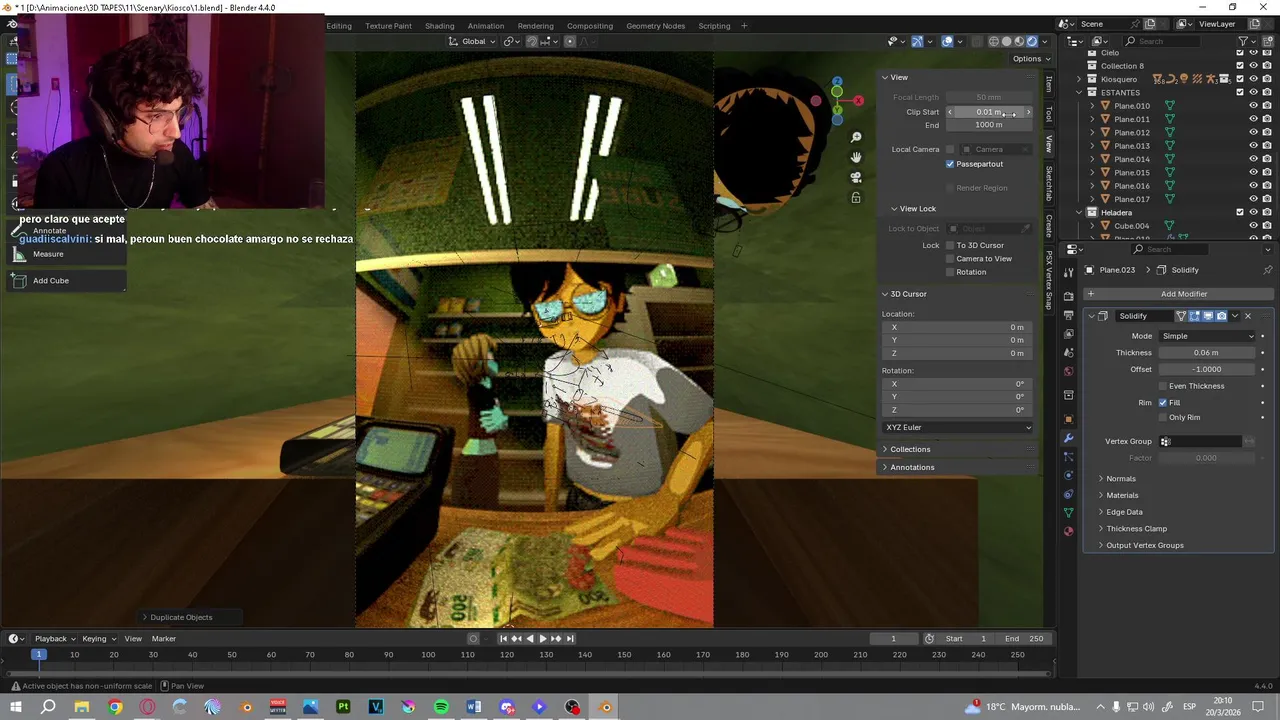This screenshot has height=720, width=1280.
Task: Expand the Thickness Clamp subpanel
Action: (x=1136, y=529)
